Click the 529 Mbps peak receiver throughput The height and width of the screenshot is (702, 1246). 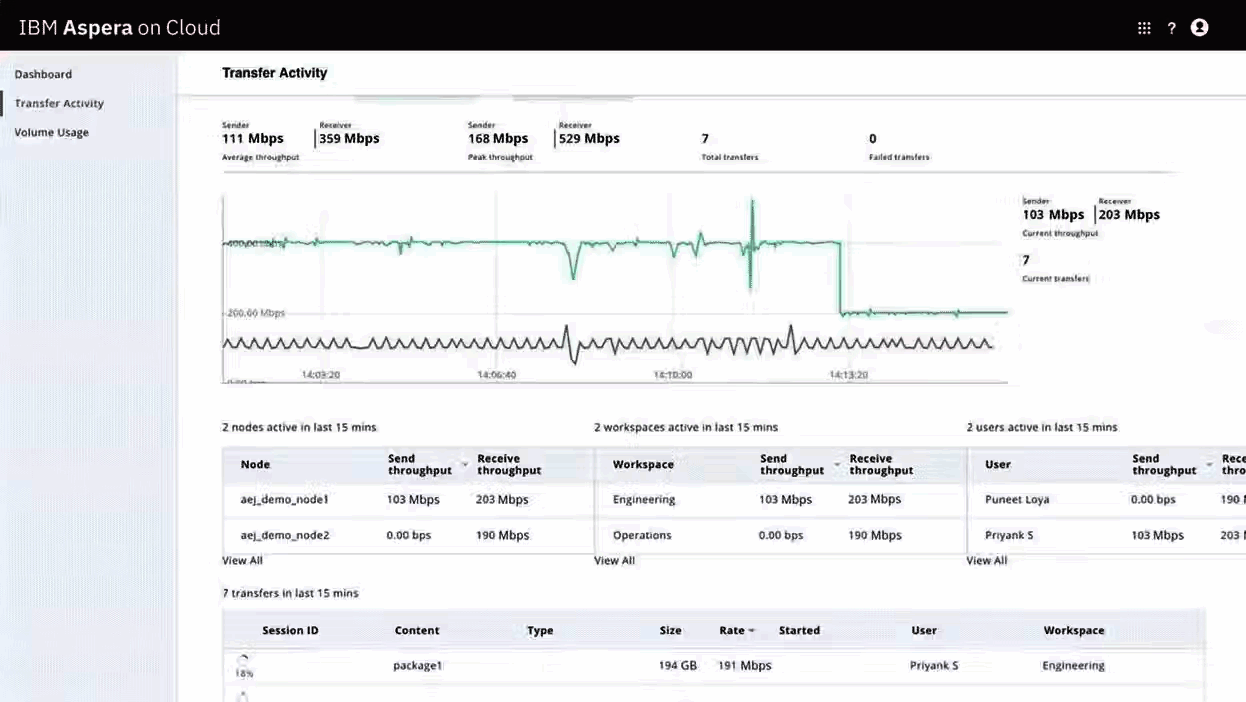pos(589,139)
